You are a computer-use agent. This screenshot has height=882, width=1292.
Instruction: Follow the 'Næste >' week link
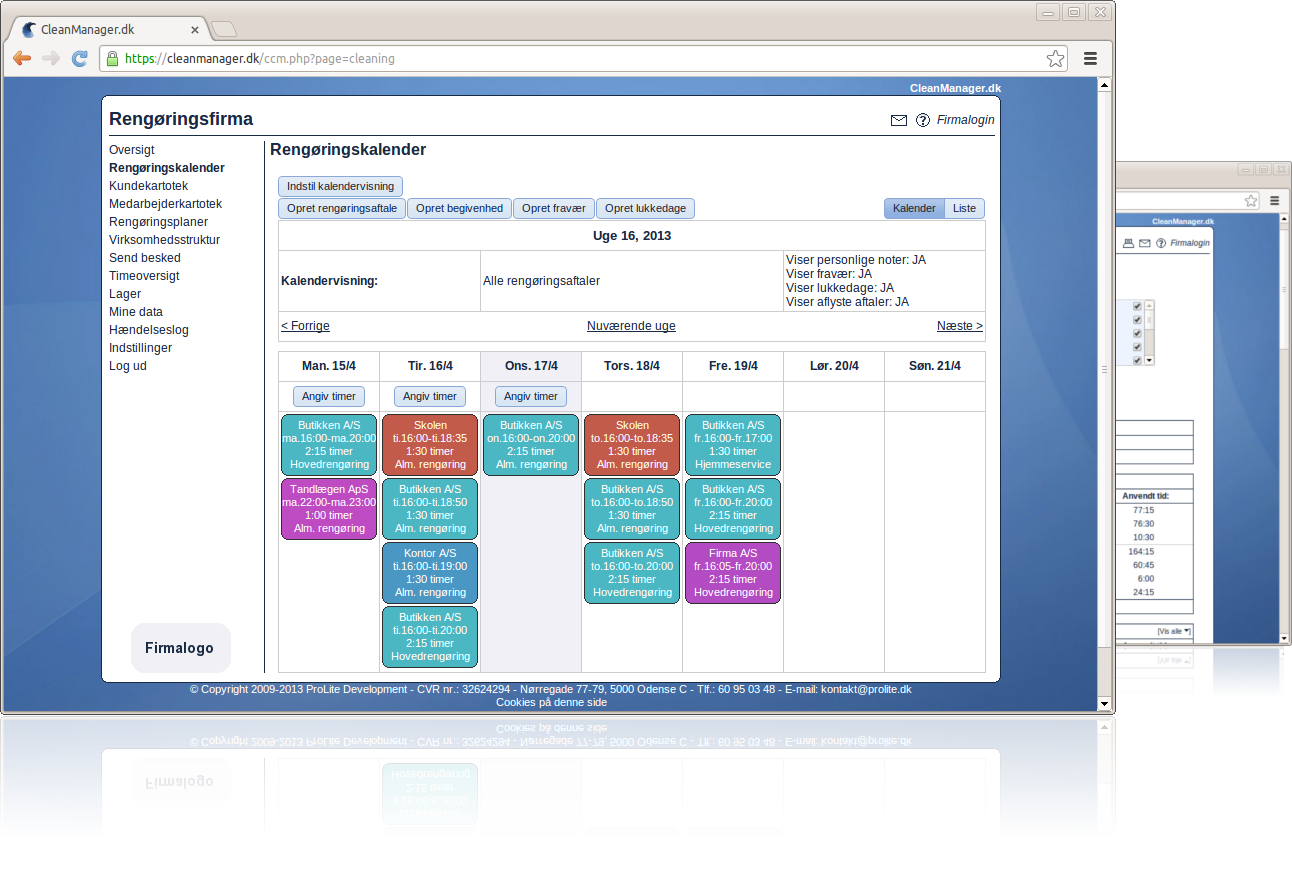(959, 326)
